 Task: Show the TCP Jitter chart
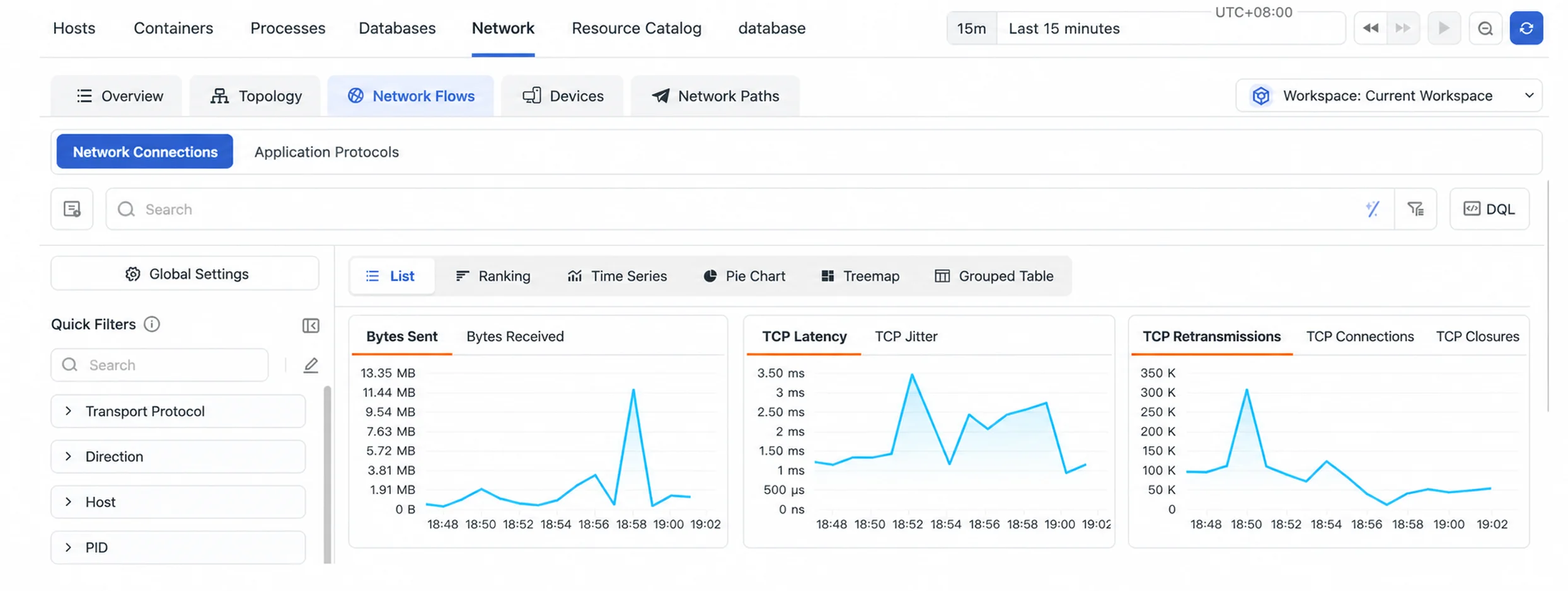[x=906, y=336]
